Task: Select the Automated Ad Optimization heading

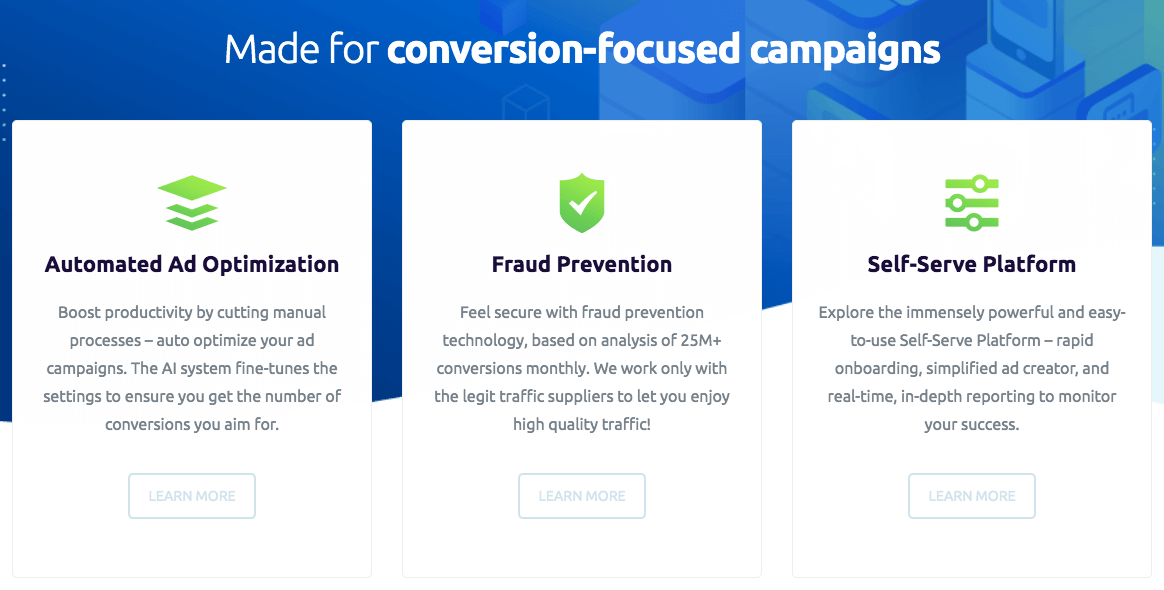Action: (191, 264)
